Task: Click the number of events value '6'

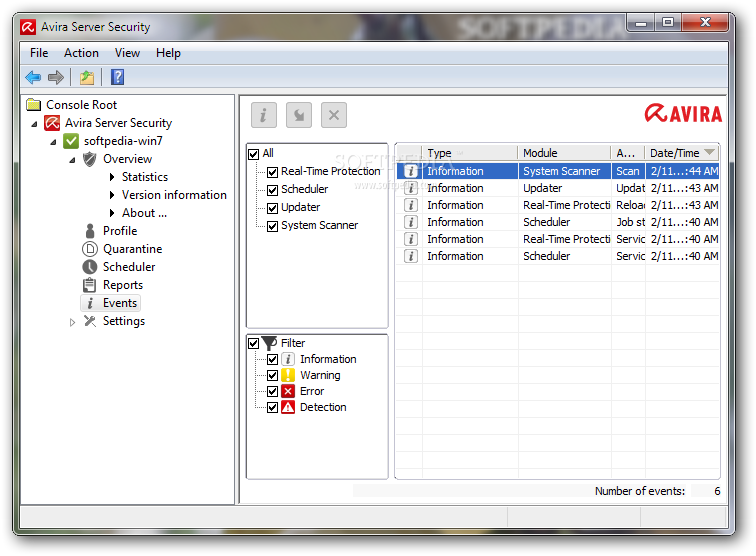Action: pyautogui.click(x=717, y=491)
